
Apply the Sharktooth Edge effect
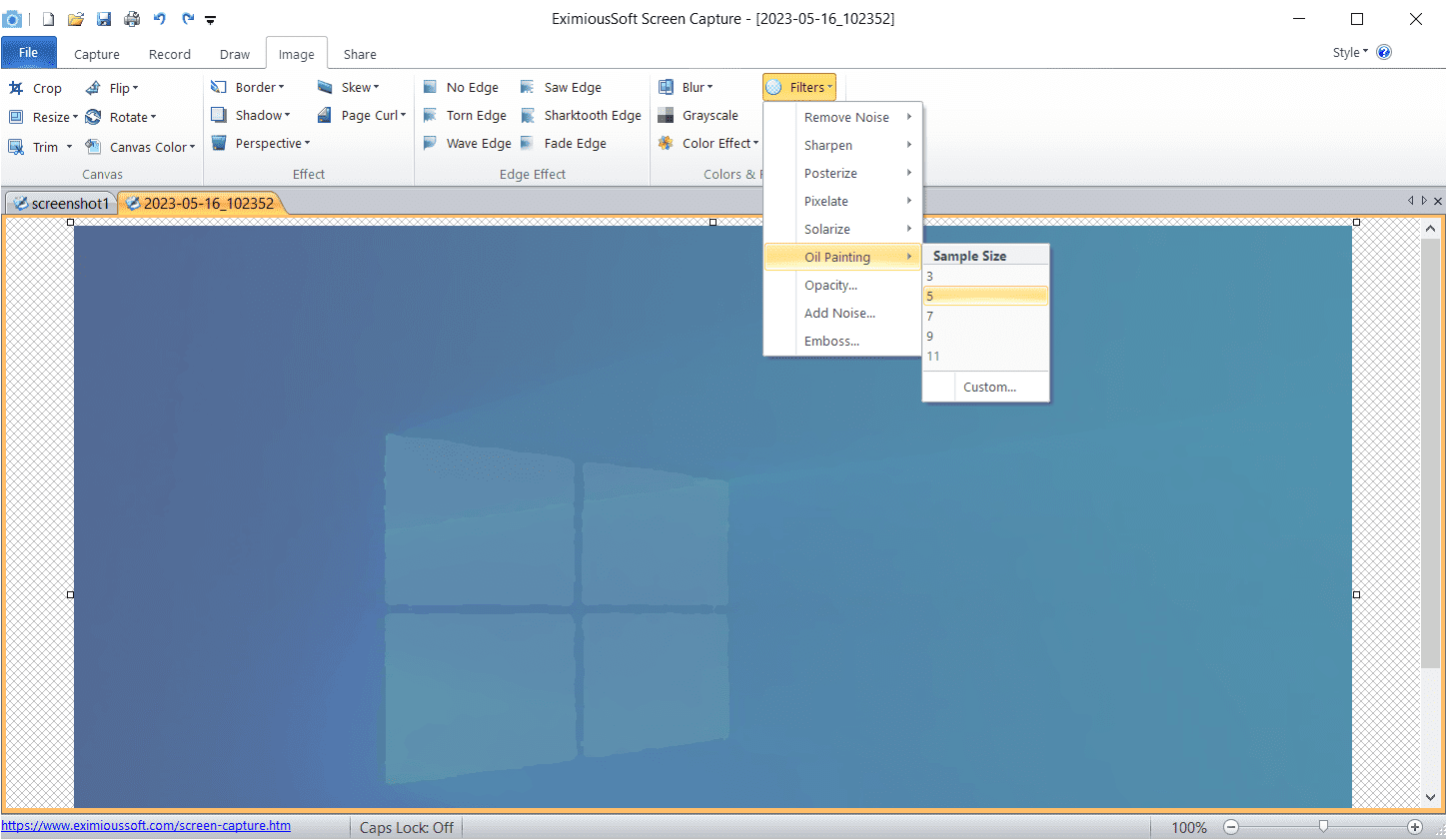581,116
